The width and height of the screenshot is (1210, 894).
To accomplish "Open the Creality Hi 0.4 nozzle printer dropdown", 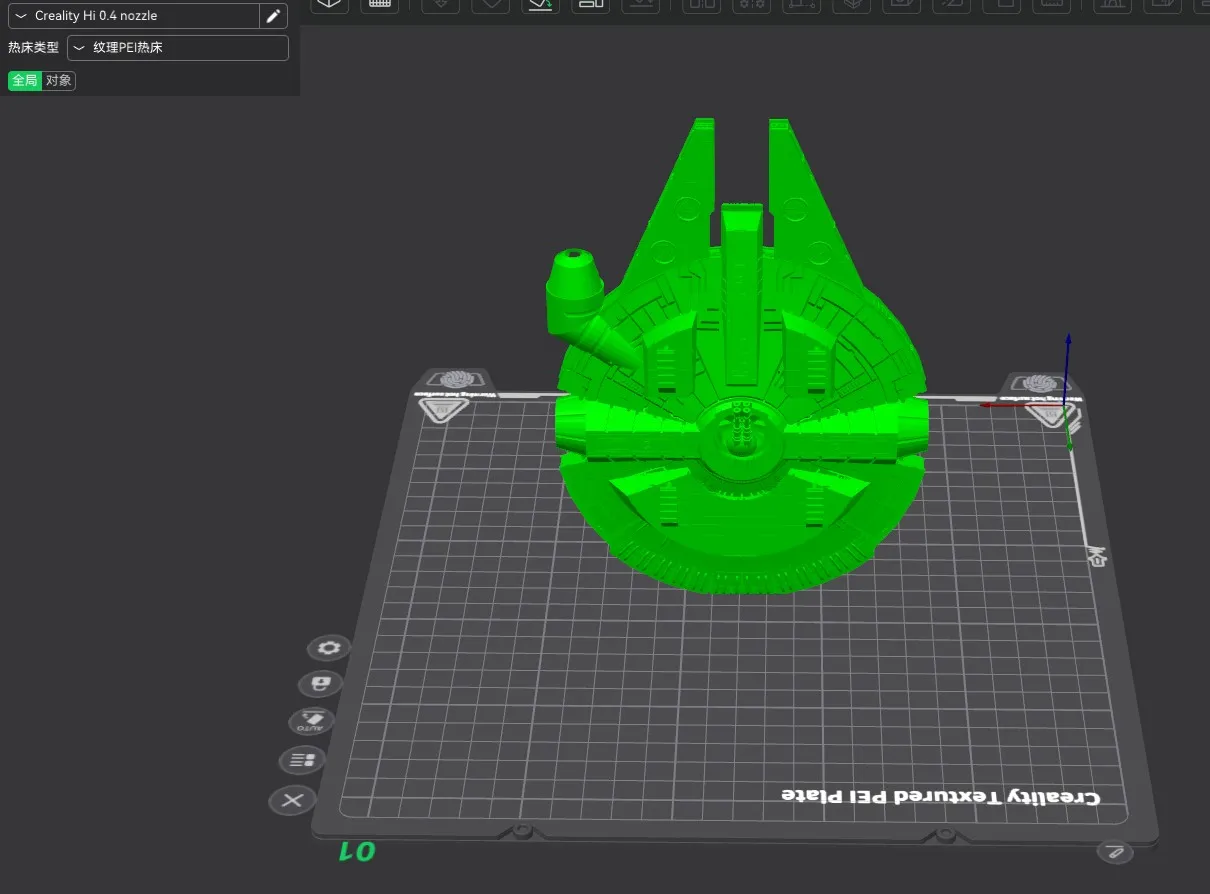I will point(133,16).
